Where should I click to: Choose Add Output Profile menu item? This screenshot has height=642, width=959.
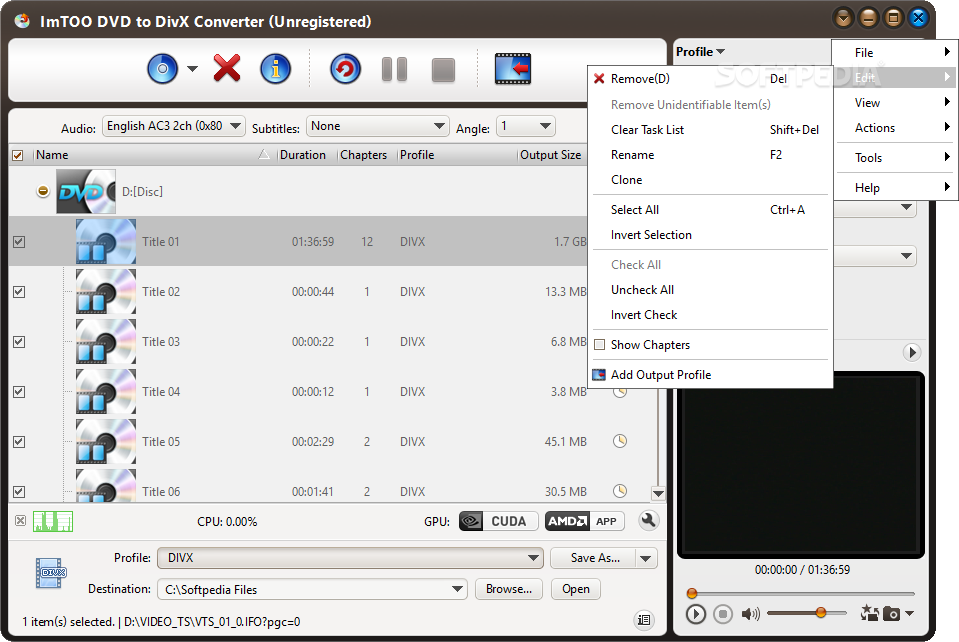click(710, 375)
